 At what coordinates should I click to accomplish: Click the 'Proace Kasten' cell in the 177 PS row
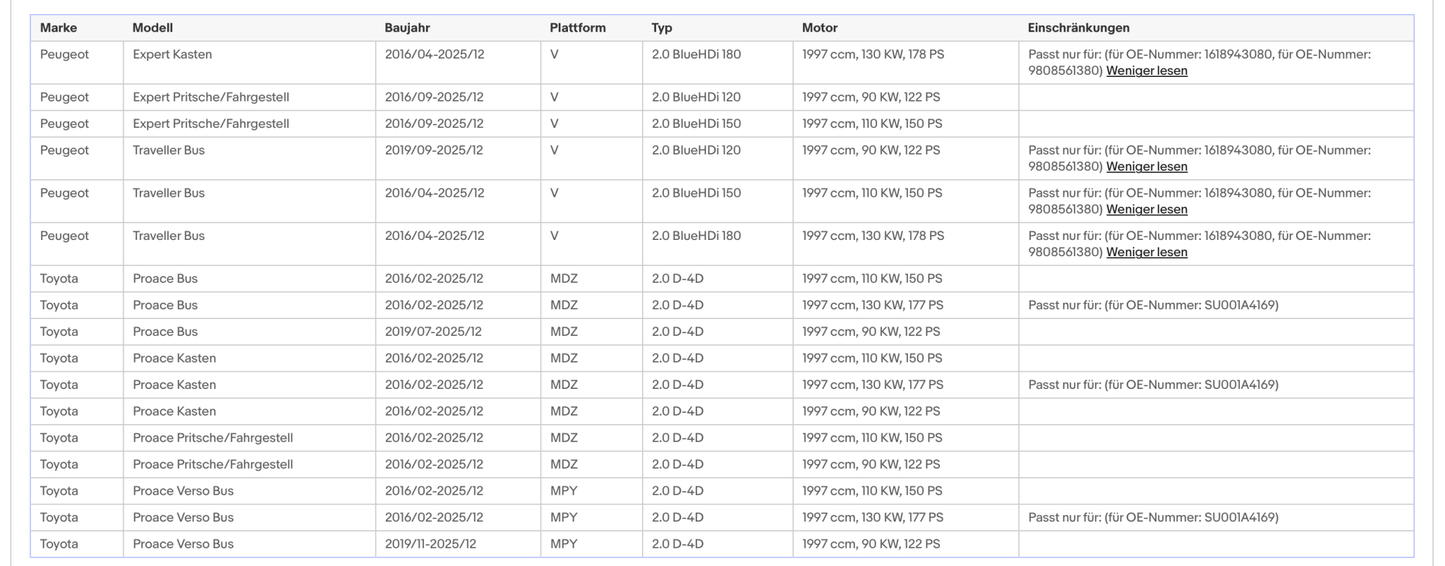pos(174,385)
